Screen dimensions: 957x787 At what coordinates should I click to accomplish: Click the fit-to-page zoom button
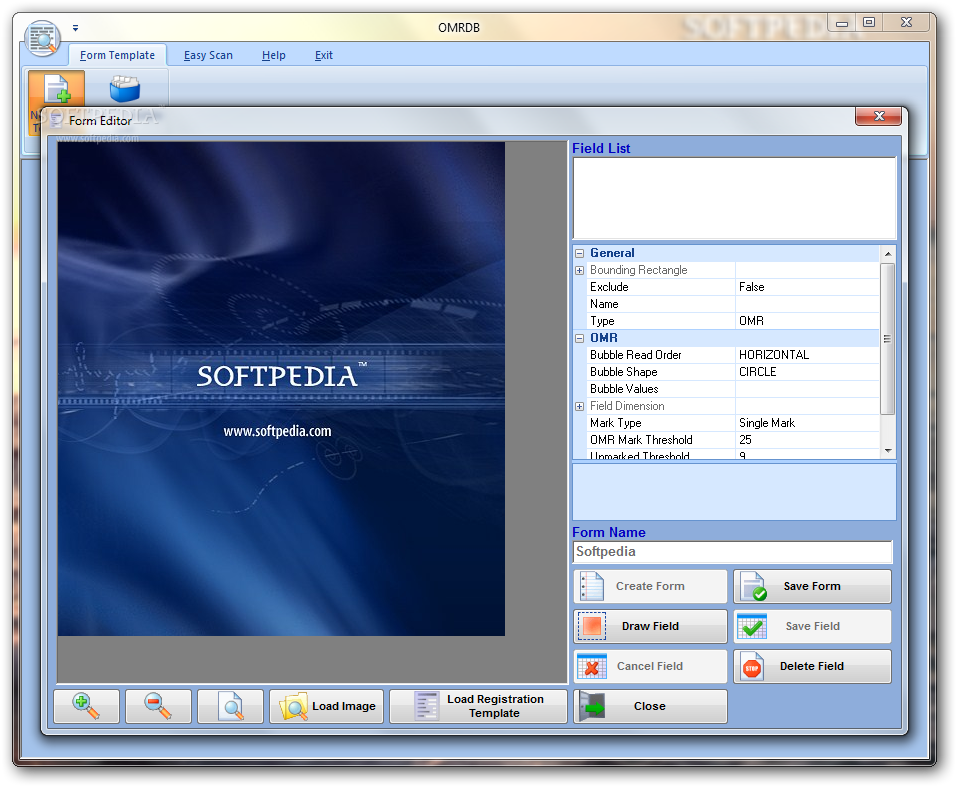[x=230, y=706]
